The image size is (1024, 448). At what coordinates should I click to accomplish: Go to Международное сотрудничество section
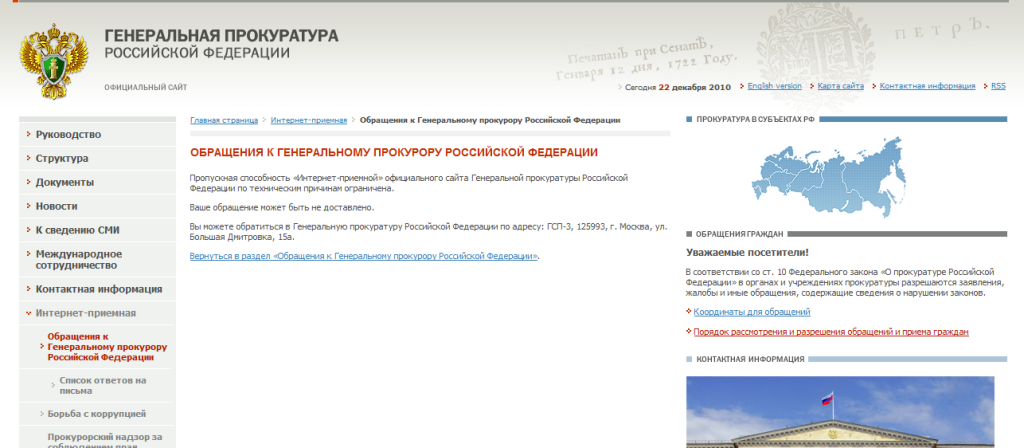point(79,260)
